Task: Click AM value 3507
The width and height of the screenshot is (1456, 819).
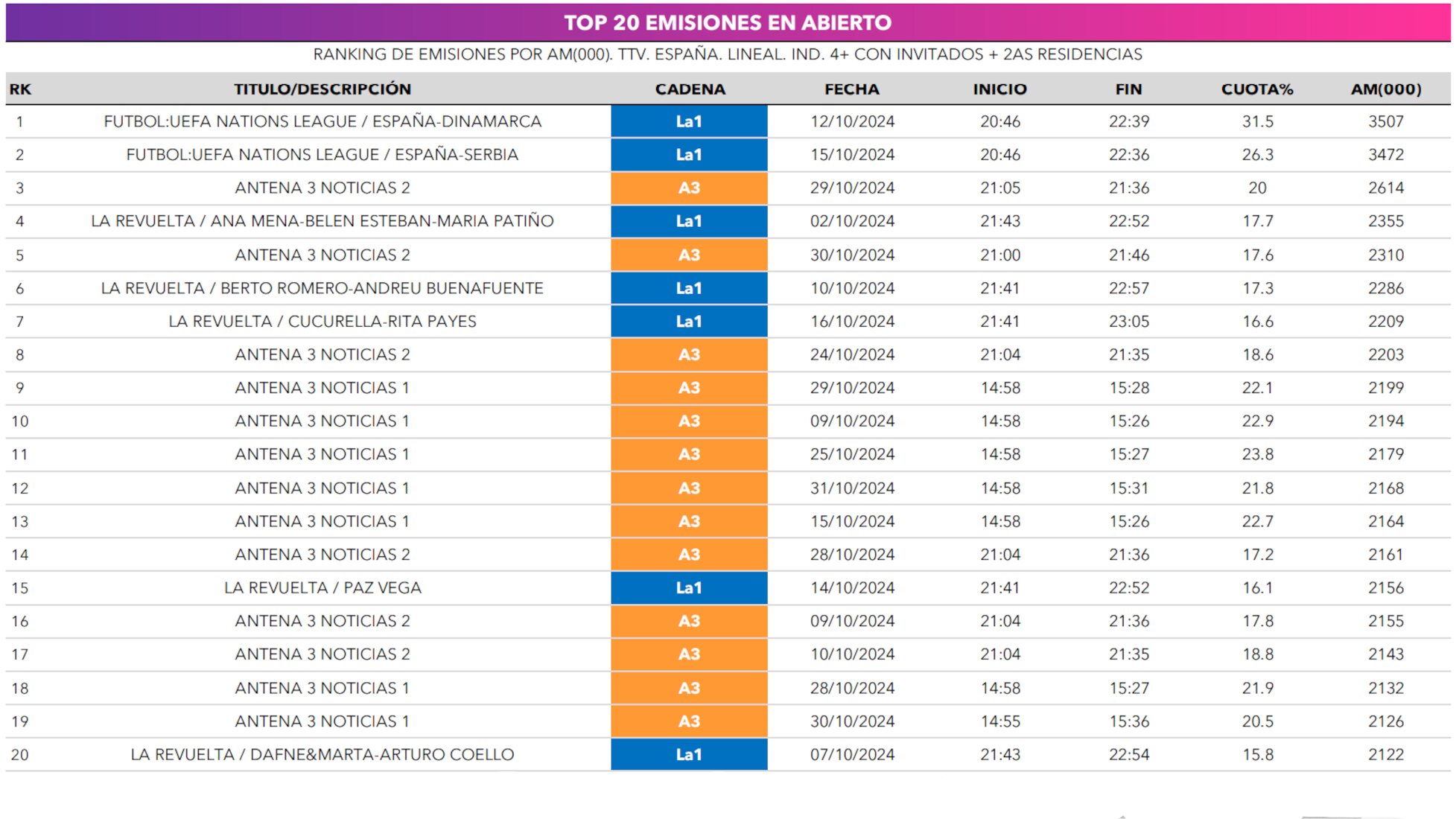Action: (x=1386, y=121)
